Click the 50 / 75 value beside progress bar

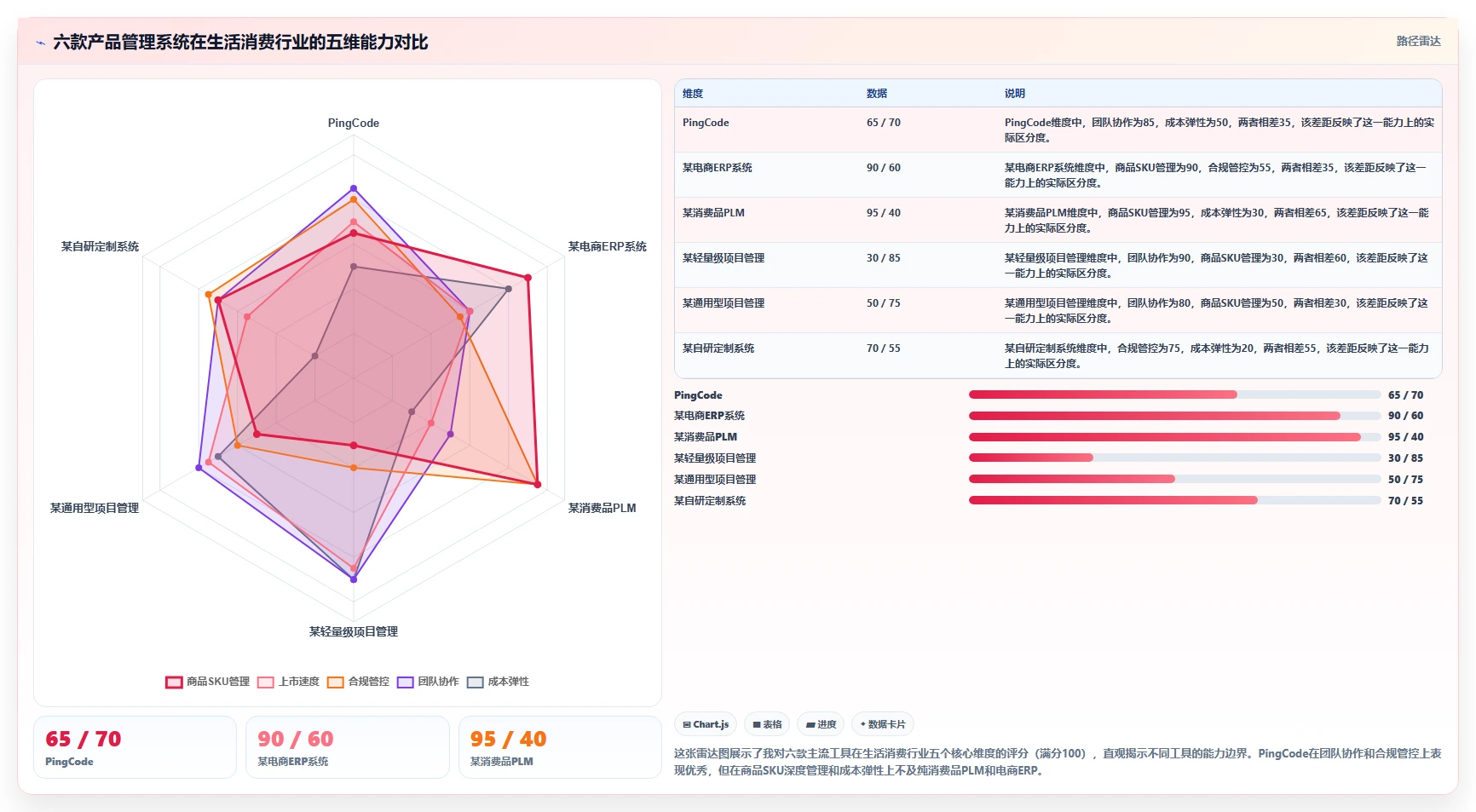(x=1405, y=480)
